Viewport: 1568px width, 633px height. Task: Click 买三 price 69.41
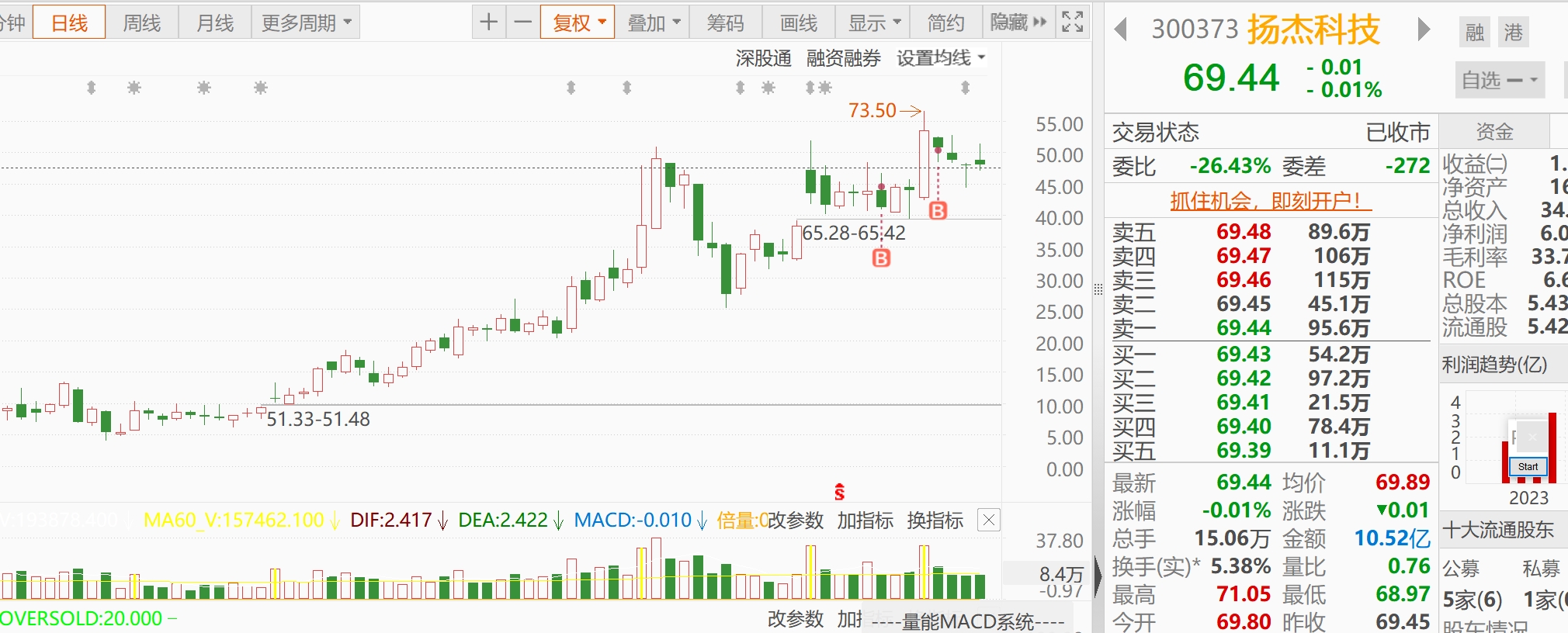1244,402
